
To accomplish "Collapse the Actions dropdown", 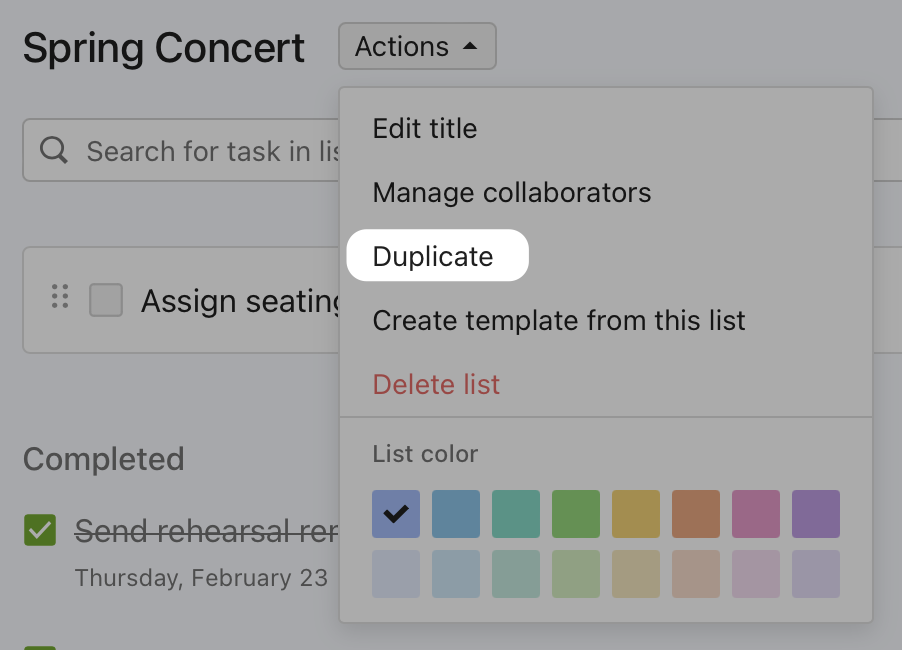I will point(417,47).
